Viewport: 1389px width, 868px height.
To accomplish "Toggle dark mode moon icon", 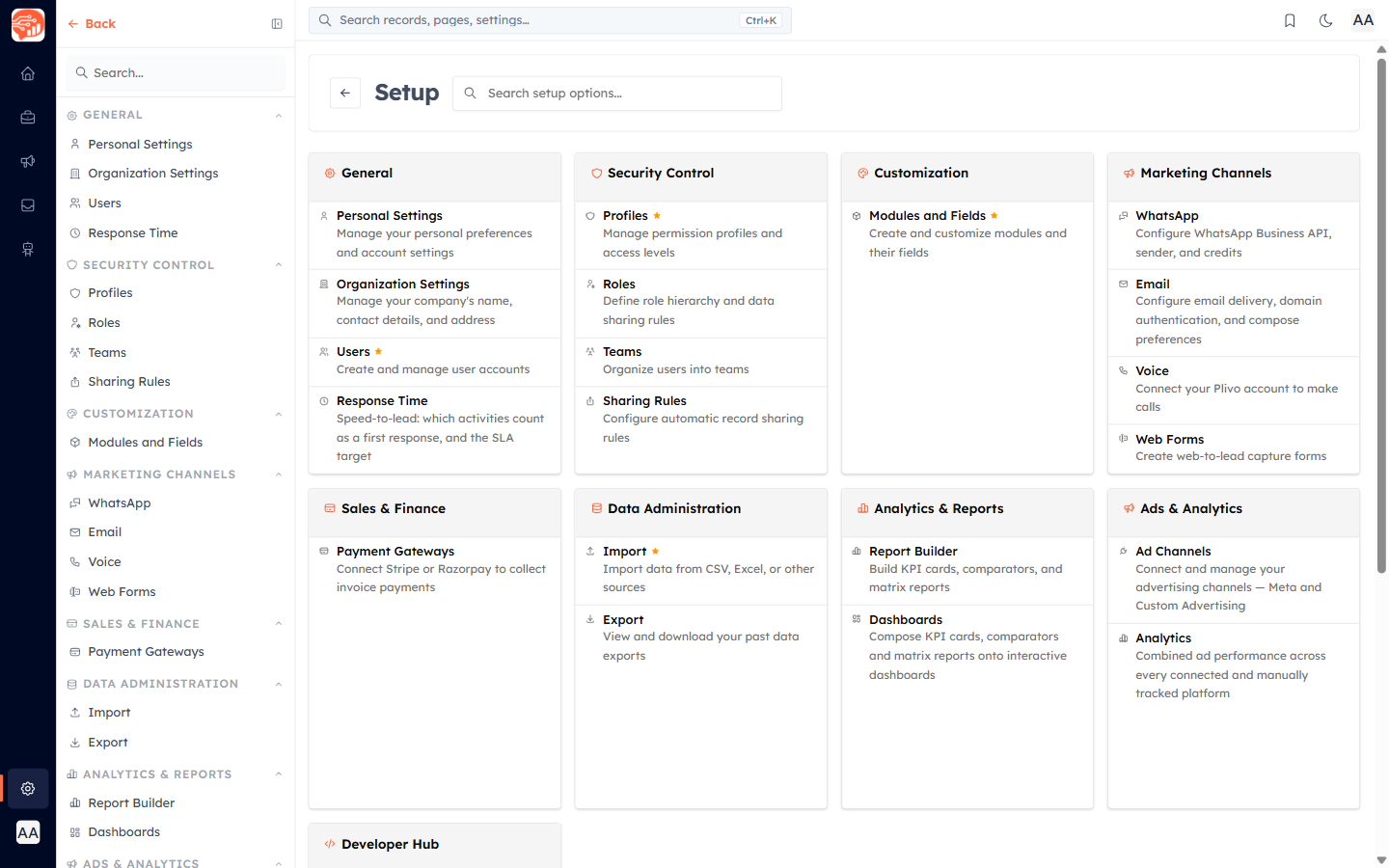I will tap(1326, 20).
